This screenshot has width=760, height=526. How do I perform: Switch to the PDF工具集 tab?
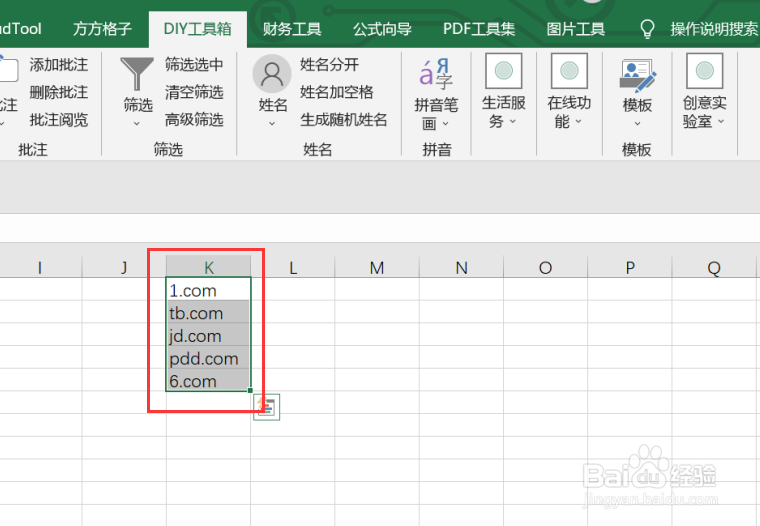[479, 29]
